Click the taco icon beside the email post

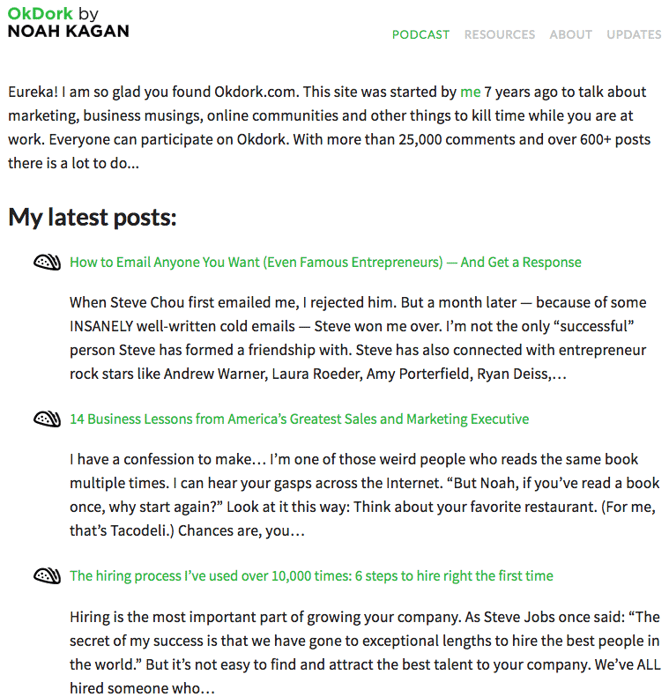coord(47,263)
